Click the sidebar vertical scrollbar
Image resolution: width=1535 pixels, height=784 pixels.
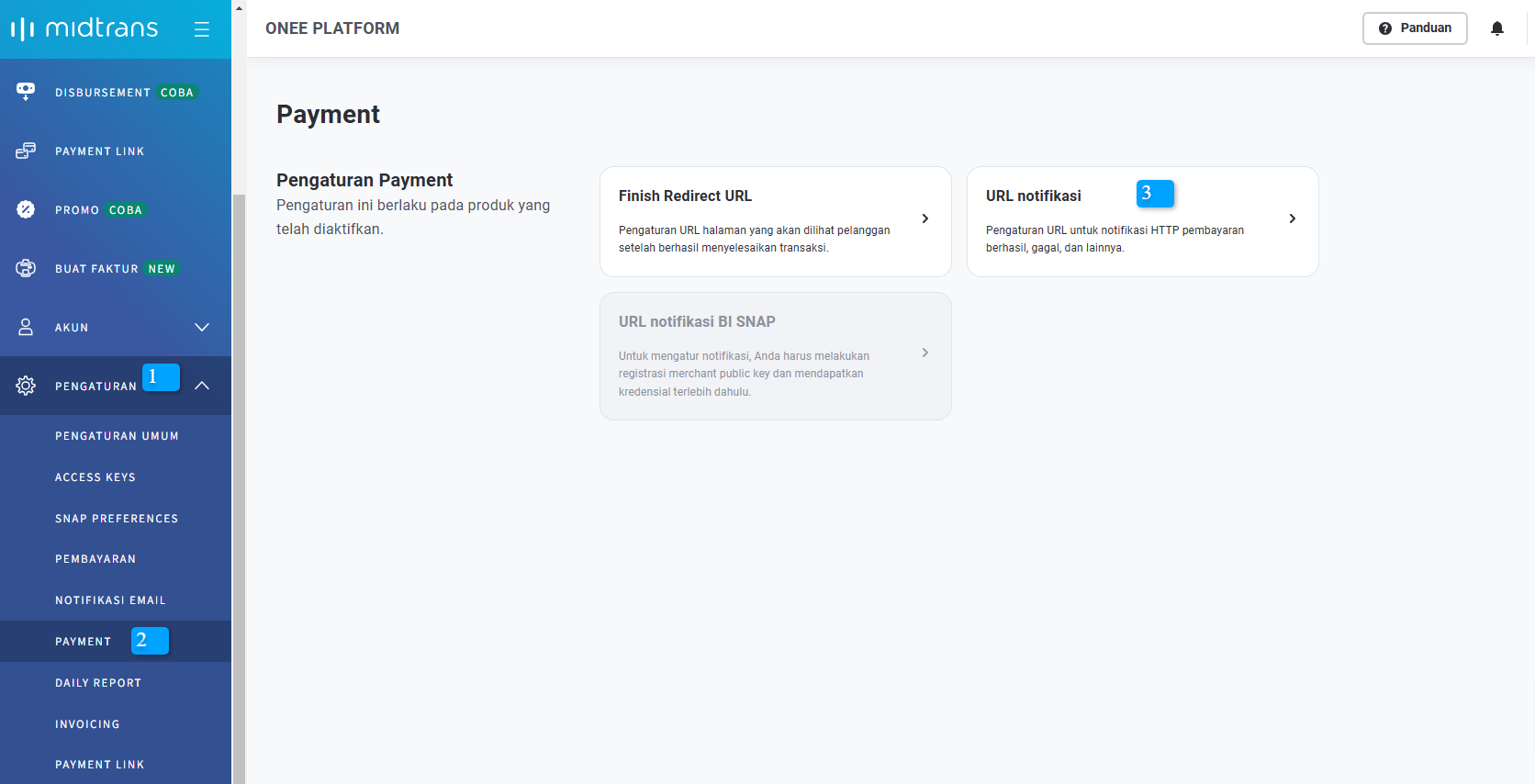coord(239,459)
